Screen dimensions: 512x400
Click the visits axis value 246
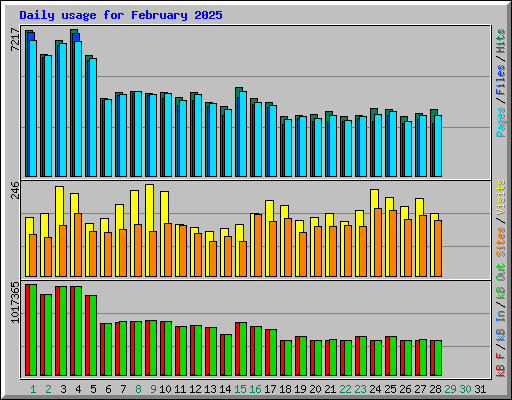[x=15, y=190]
